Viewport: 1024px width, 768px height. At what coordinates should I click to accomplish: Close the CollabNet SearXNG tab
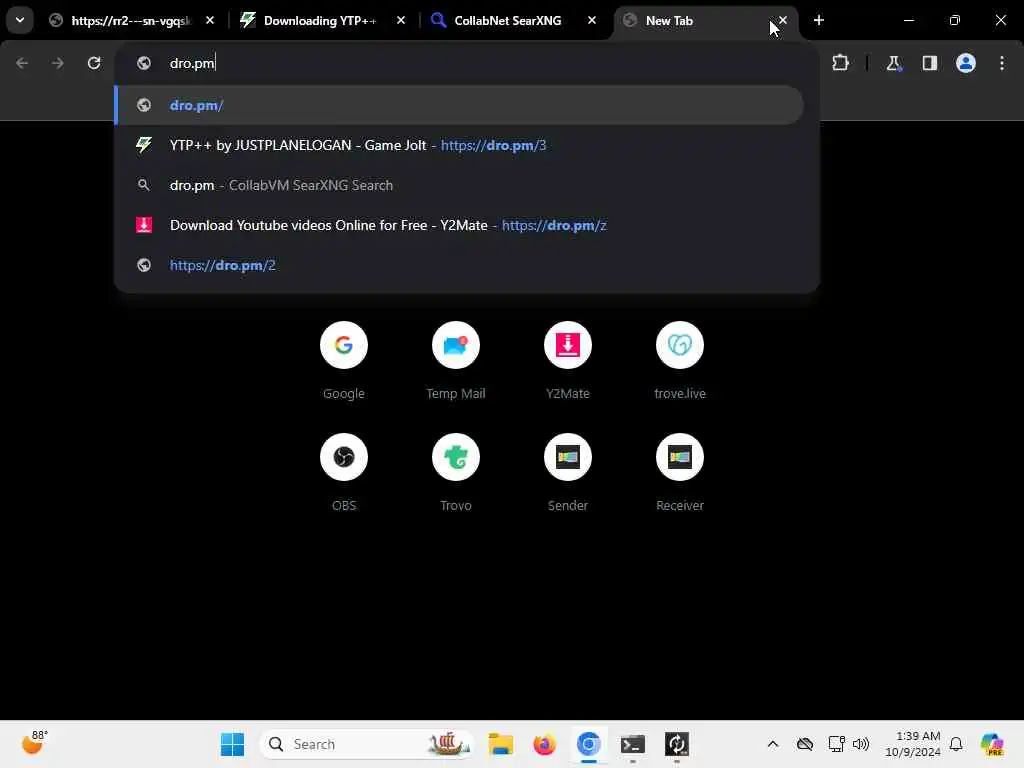(592, 20)
